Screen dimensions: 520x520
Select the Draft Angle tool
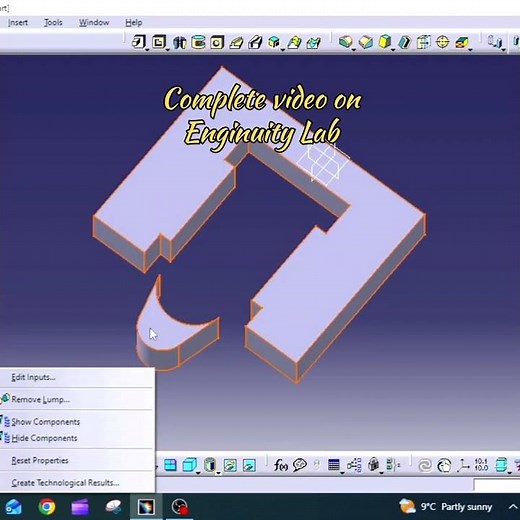384,42
